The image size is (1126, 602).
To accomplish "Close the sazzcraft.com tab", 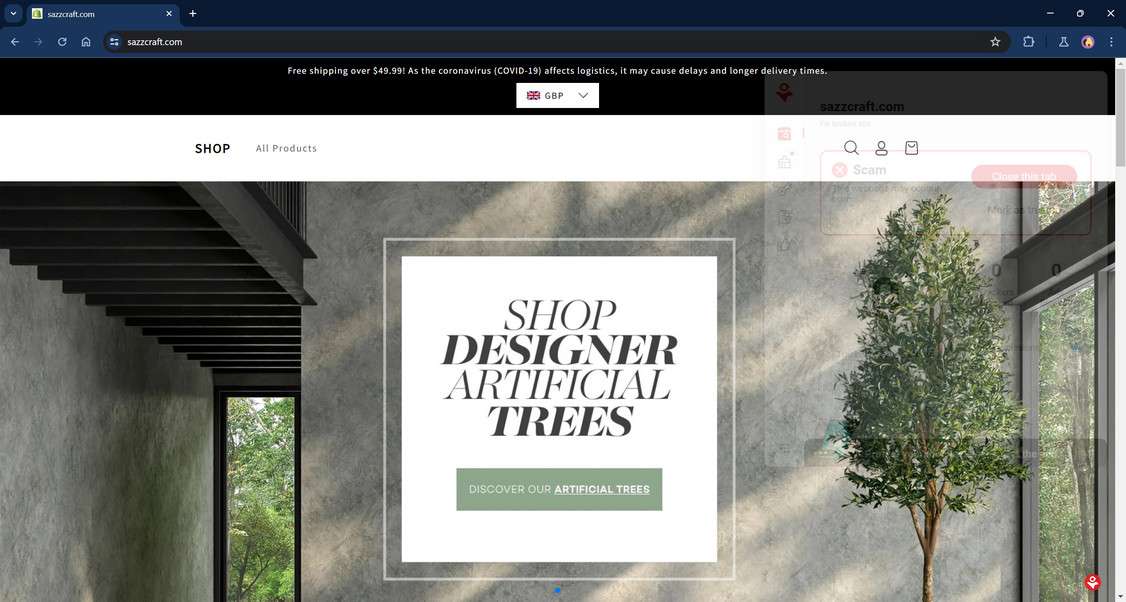I will coord(169,14).
